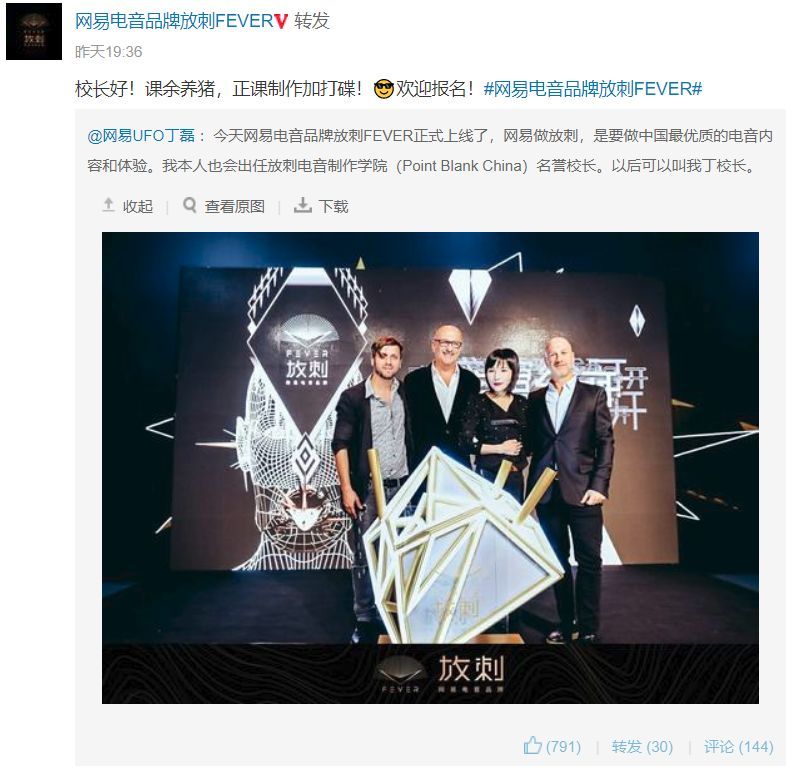Click the download arrow icon
This screenshot has height=775, width=809.
click(302, 205)
